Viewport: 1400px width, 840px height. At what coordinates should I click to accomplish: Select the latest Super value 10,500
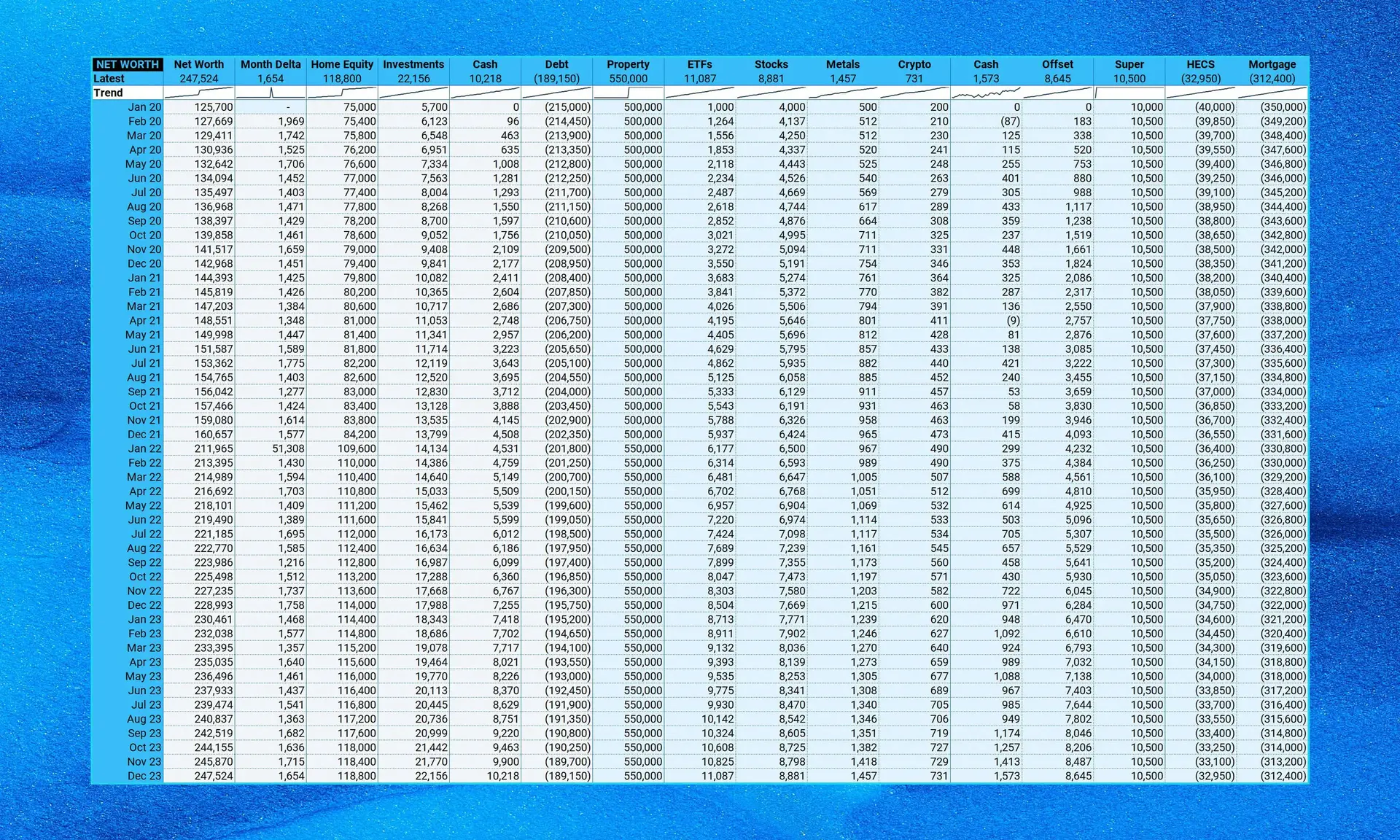(1129, 78)
